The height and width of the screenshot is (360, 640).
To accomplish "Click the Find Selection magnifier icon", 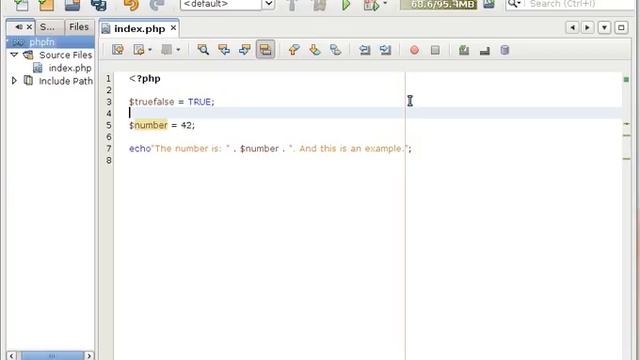I will 203,50.
